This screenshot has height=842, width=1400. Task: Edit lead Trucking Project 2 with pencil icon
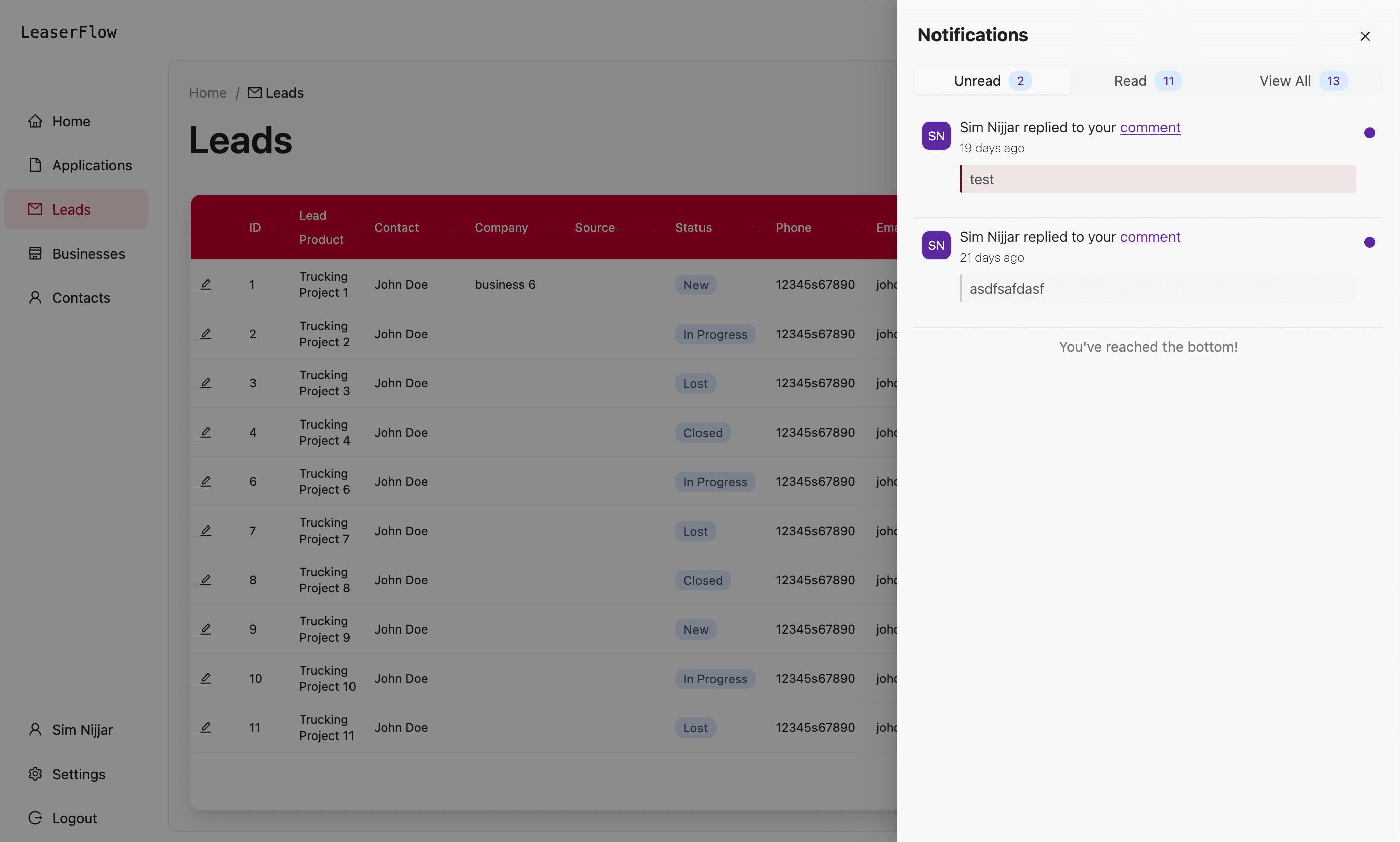click(206, 334)
